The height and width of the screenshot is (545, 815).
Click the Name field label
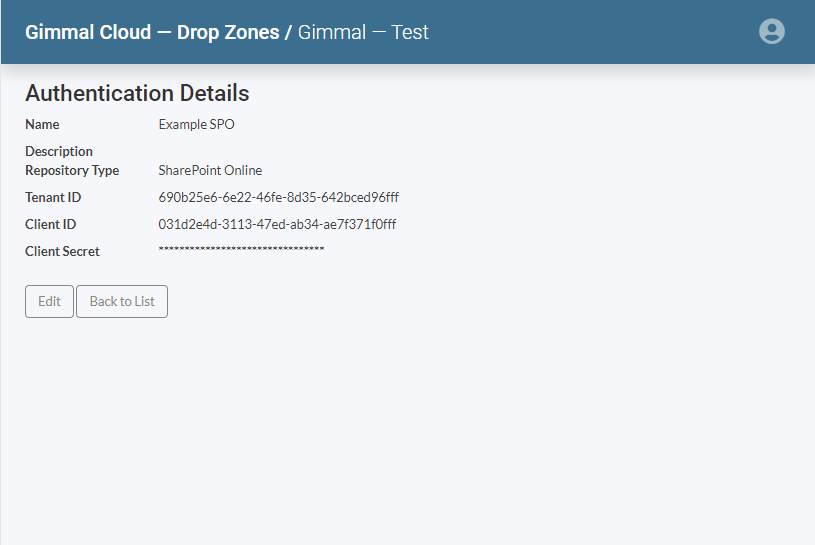[42, 125]
